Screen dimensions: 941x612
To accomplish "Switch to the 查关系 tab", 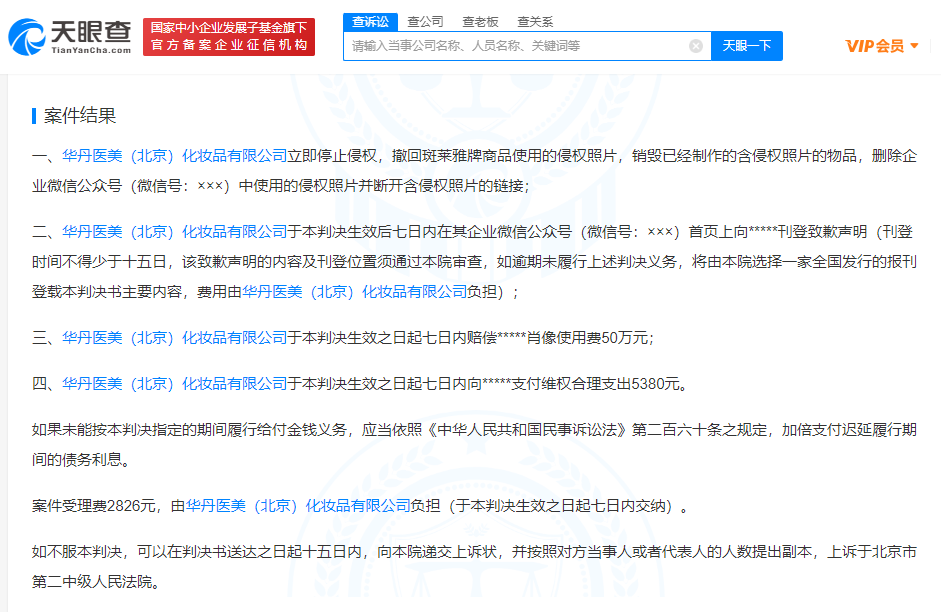I will (535, 22).
